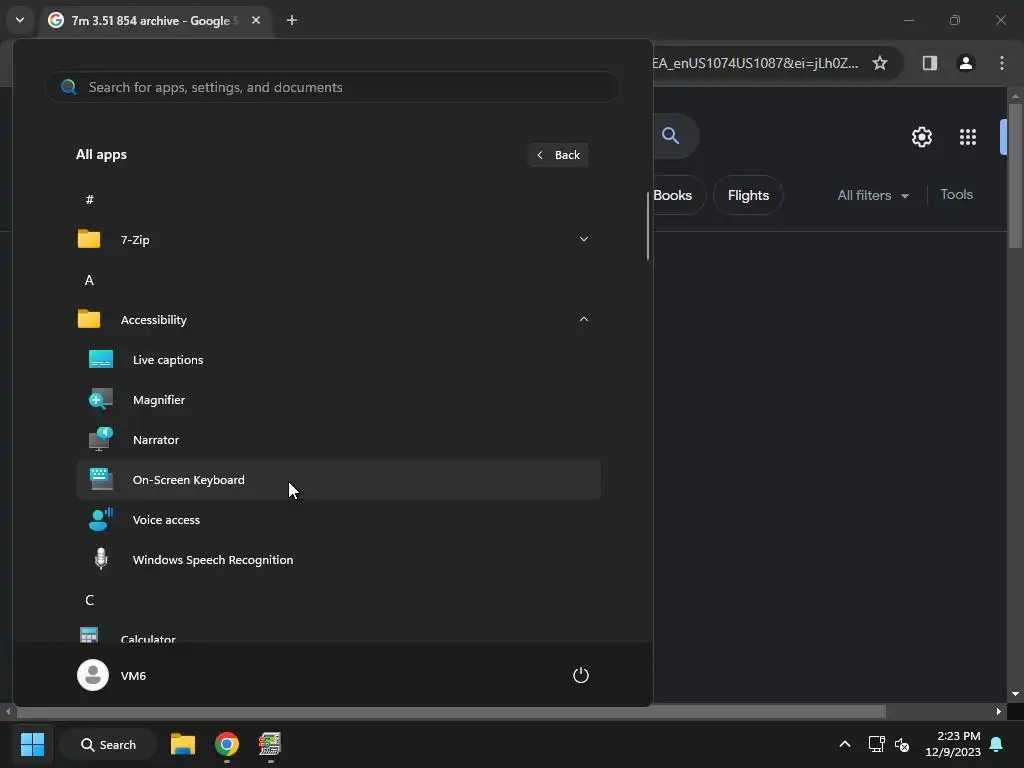
Task: Click the Chrome address bar URL
Action: pos(755,63)
